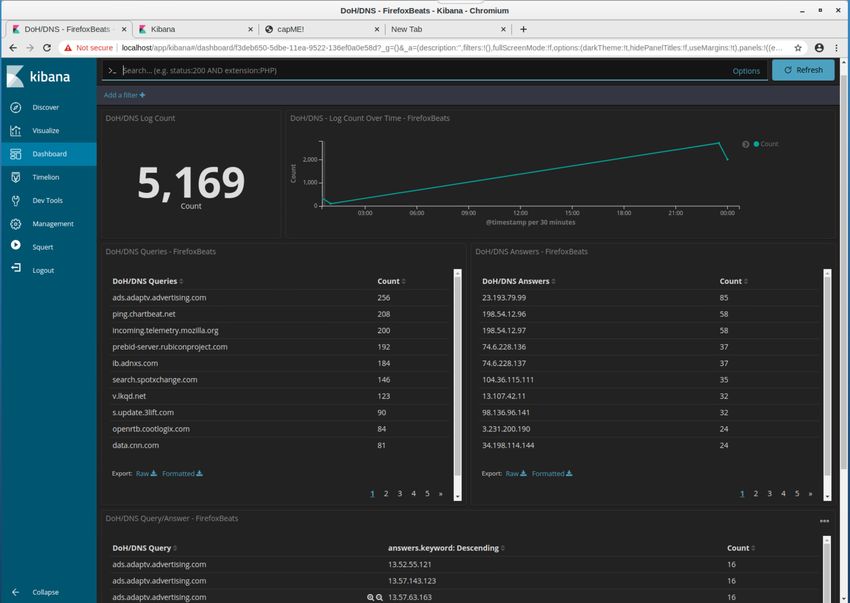This screenshot has height=603, width=850.
Task: Open the Chromium three-dot menu
Action: [836, 48]
